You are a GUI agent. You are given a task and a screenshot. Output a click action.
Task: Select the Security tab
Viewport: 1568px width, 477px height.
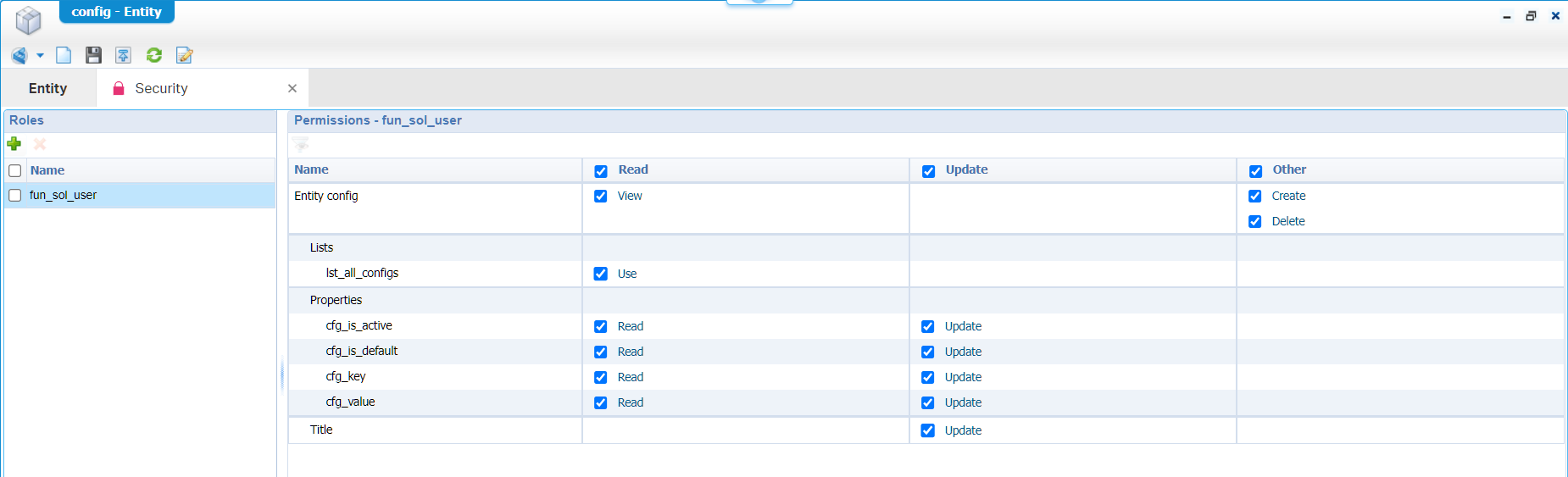tap(161, 89)
